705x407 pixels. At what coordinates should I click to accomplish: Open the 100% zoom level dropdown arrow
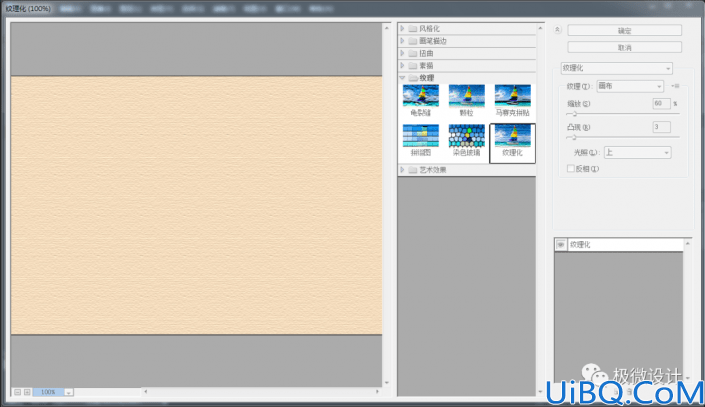click(68, 392)
